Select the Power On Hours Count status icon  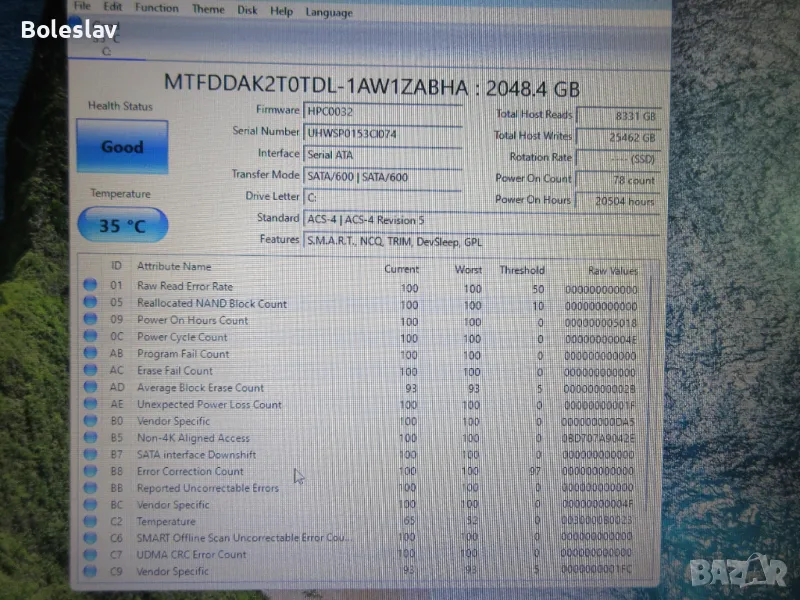(91, 320)
